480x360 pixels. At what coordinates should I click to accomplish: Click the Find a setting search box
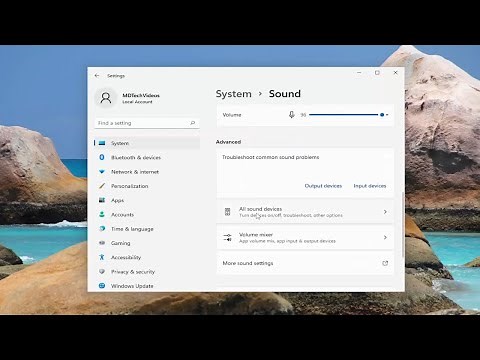(x=147, y=123)
